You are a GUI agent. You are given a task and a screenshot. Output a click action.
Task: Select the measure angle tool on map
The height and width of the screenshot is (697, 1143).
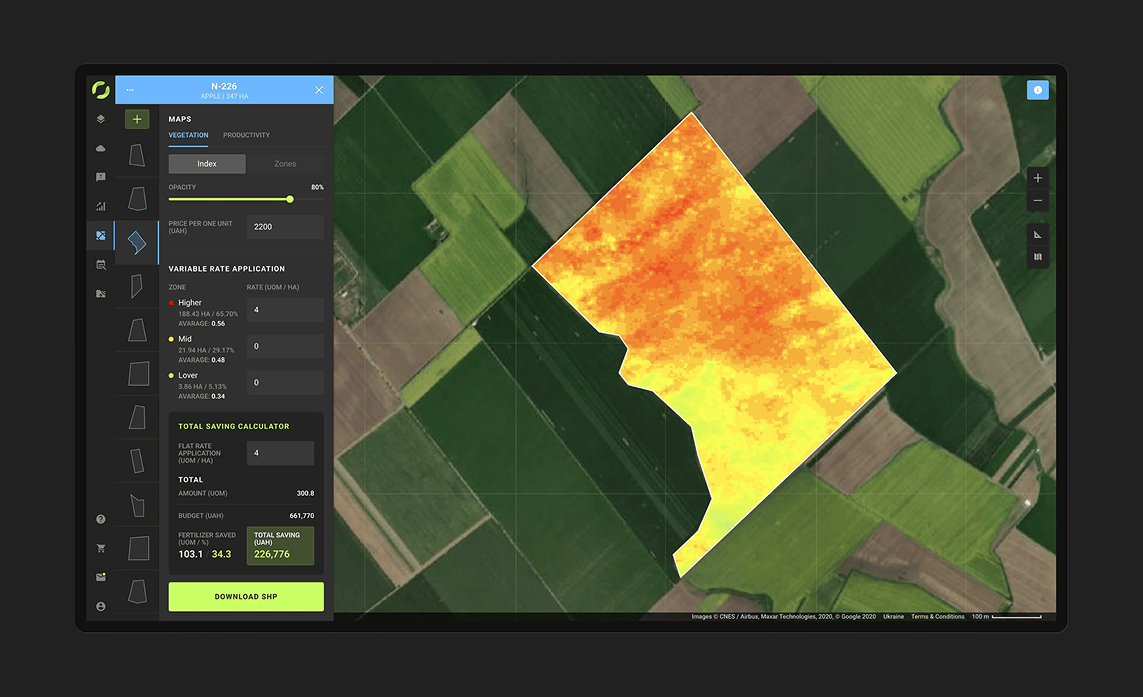tap(1037, 235)
